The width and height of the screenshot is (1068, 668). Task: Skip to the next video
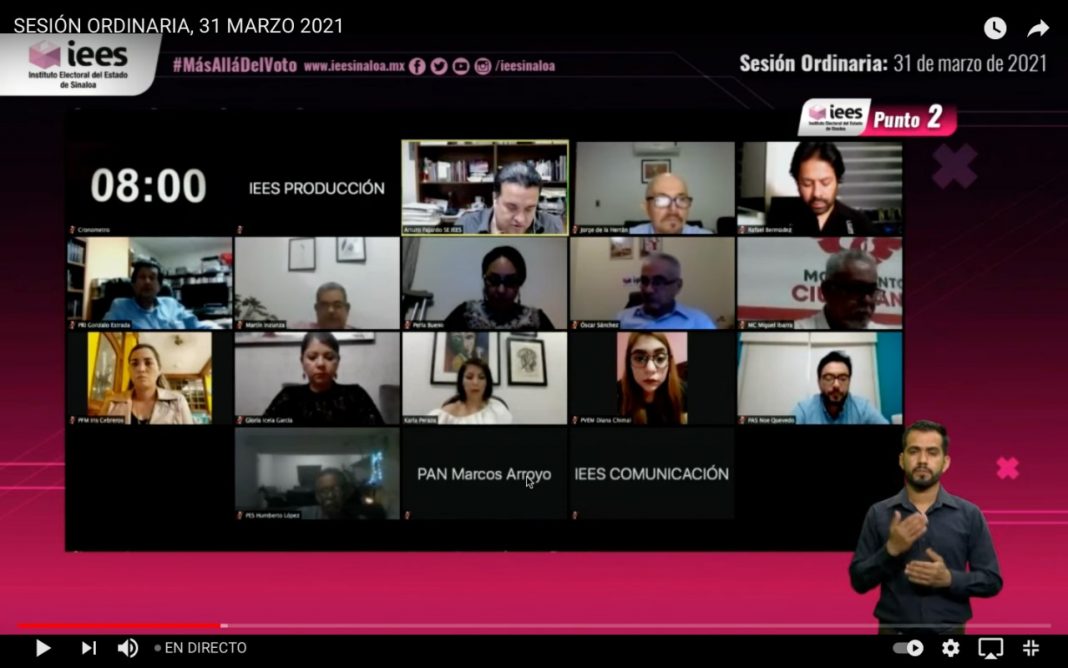point(88,648)
